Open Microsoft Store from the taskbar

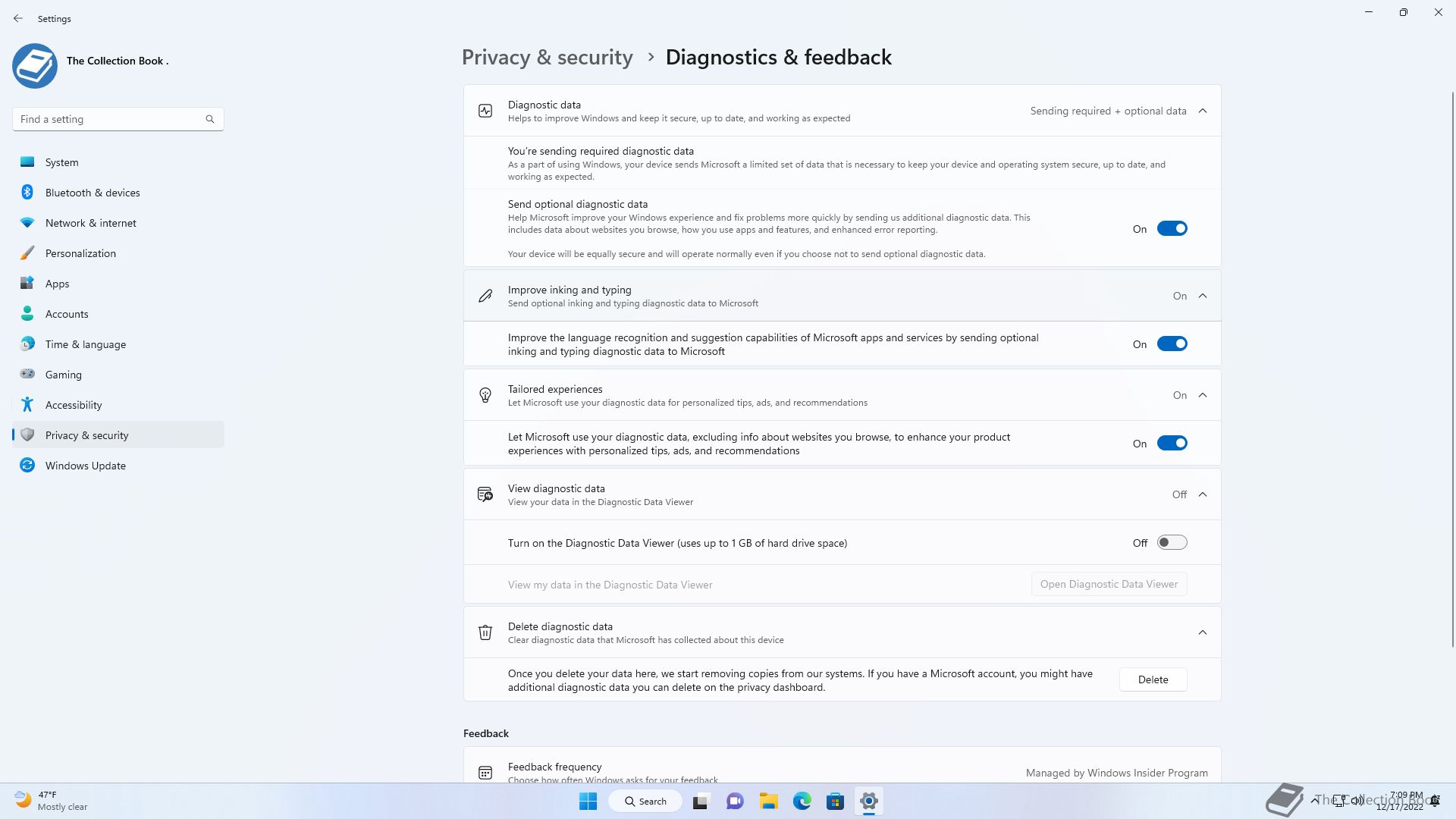(x=835, y=801)
